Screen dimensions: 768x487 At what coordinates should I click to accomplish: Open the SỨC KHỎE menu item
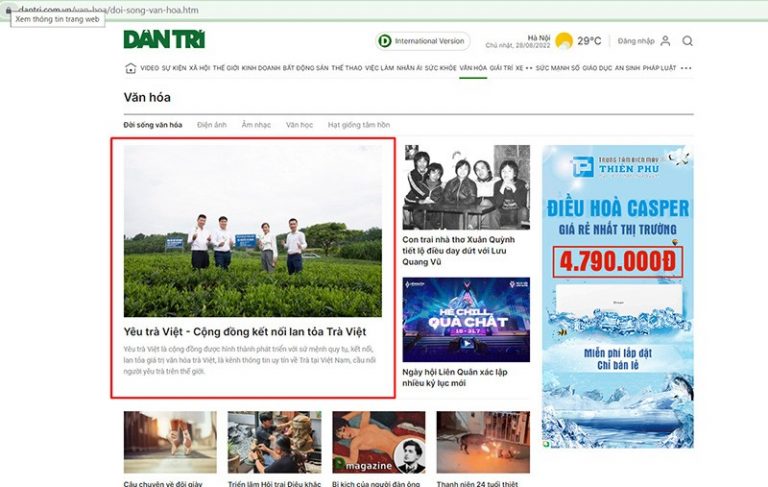pos(440,68)
